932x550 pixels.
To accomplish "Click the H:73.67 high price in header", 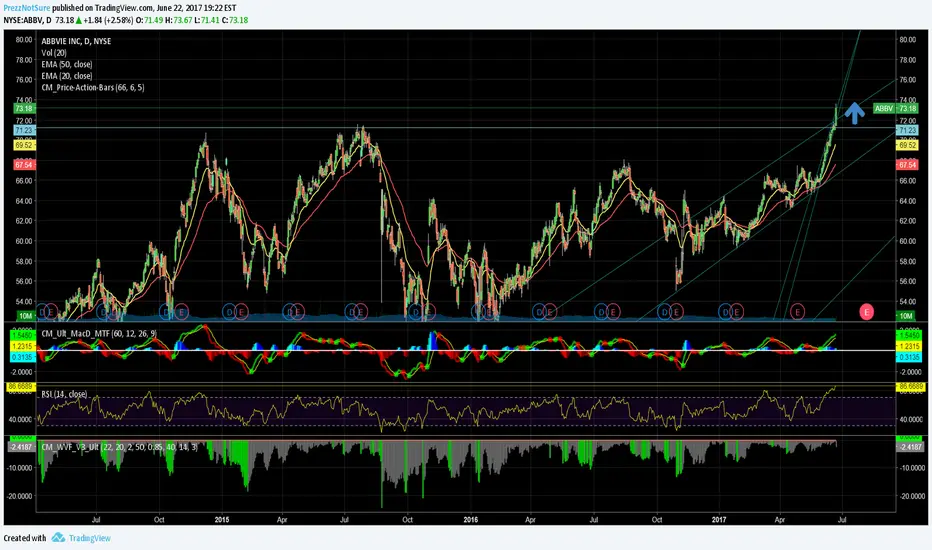I will pos(179,20).
